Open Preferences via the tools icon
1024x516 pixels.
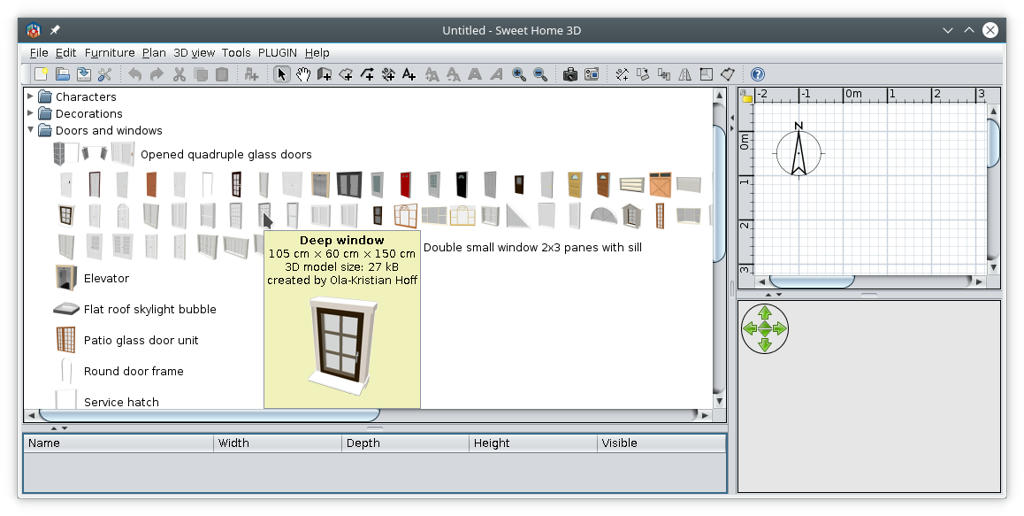coord(105,74)
